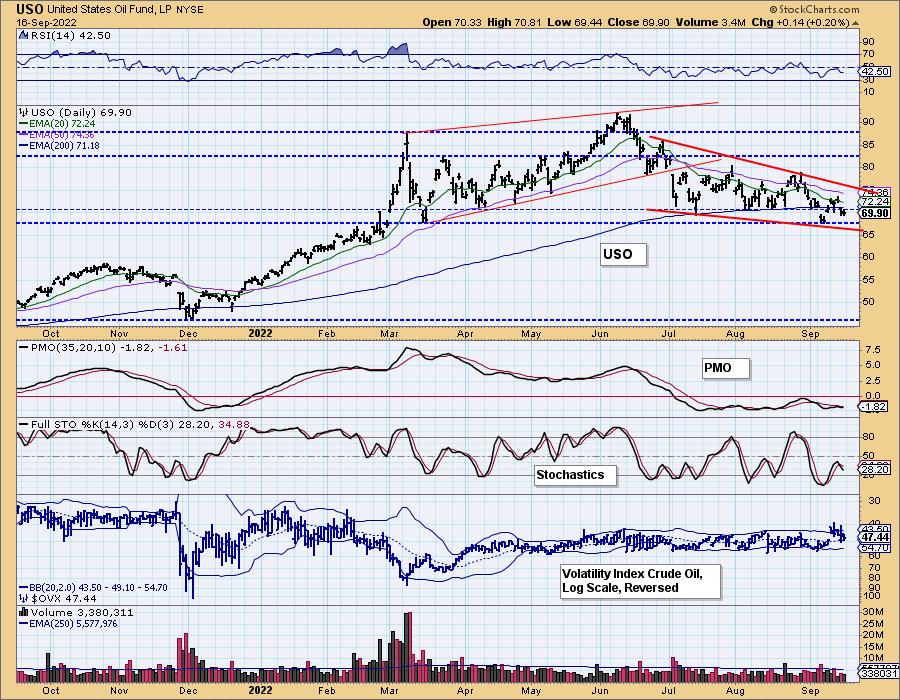Click the Sep label on the bottom time axis
900x700 pixels.
coord(810,691)
